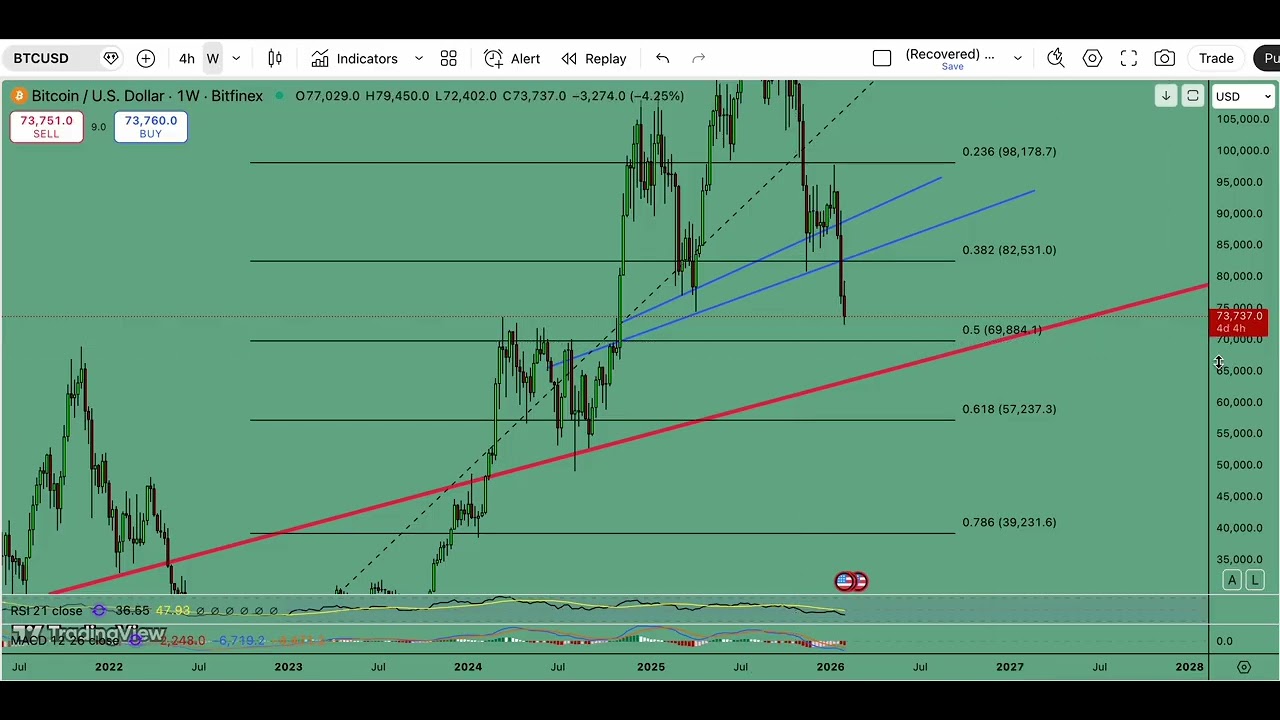Screen dimensions: 1280x720
Task: Click the Bitcoin / U.S. Dollar symbol title
Action: click(147, 96)
